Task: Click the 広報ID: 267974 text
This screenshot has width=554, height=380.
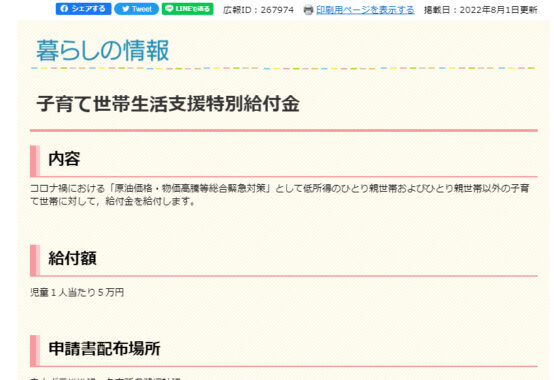Action: pyautogui.click(x=258, y=10)
